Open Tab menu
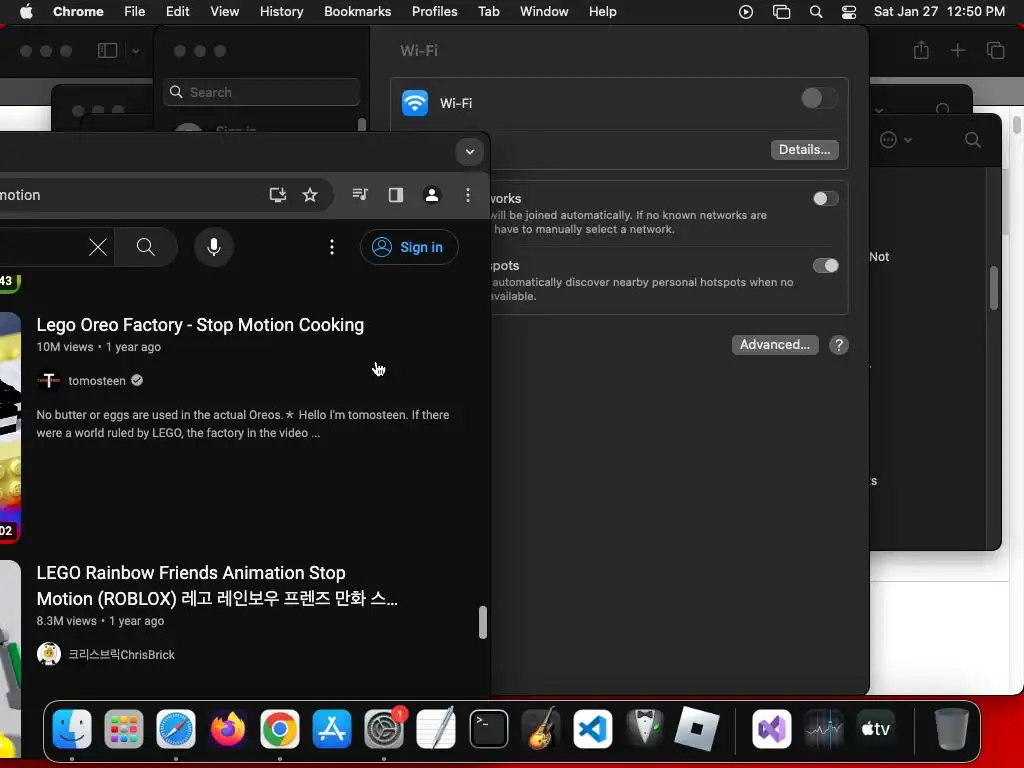Screen dimensions: 1024x768 pos(488,11)
